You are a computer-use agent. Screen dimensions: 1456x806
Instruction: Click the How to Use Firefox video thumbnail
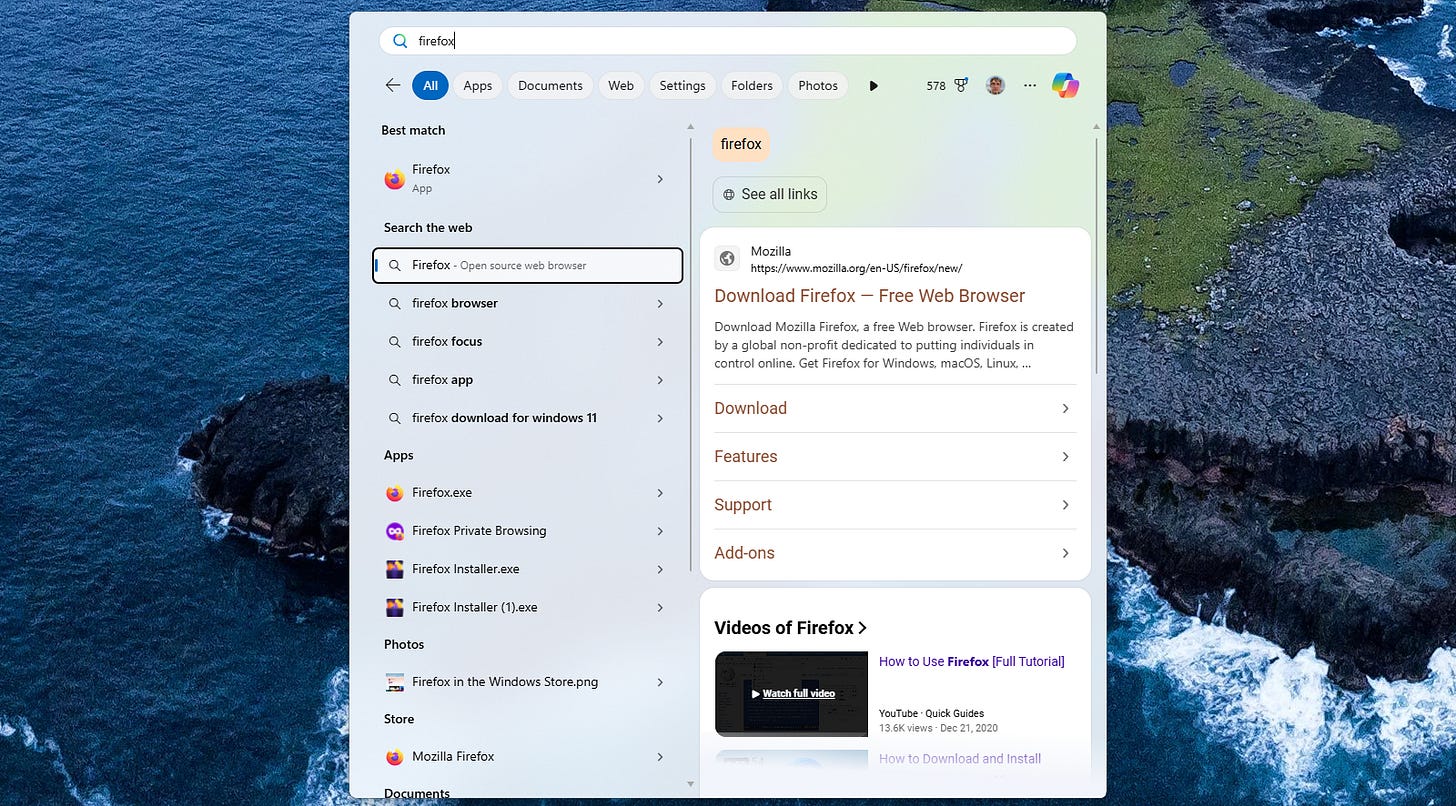(791, 693)
